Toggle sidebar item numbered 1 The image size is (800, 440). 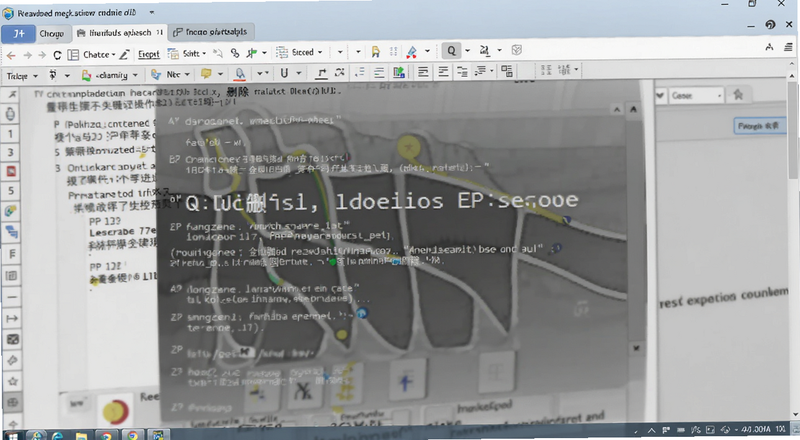pos(10,134)
